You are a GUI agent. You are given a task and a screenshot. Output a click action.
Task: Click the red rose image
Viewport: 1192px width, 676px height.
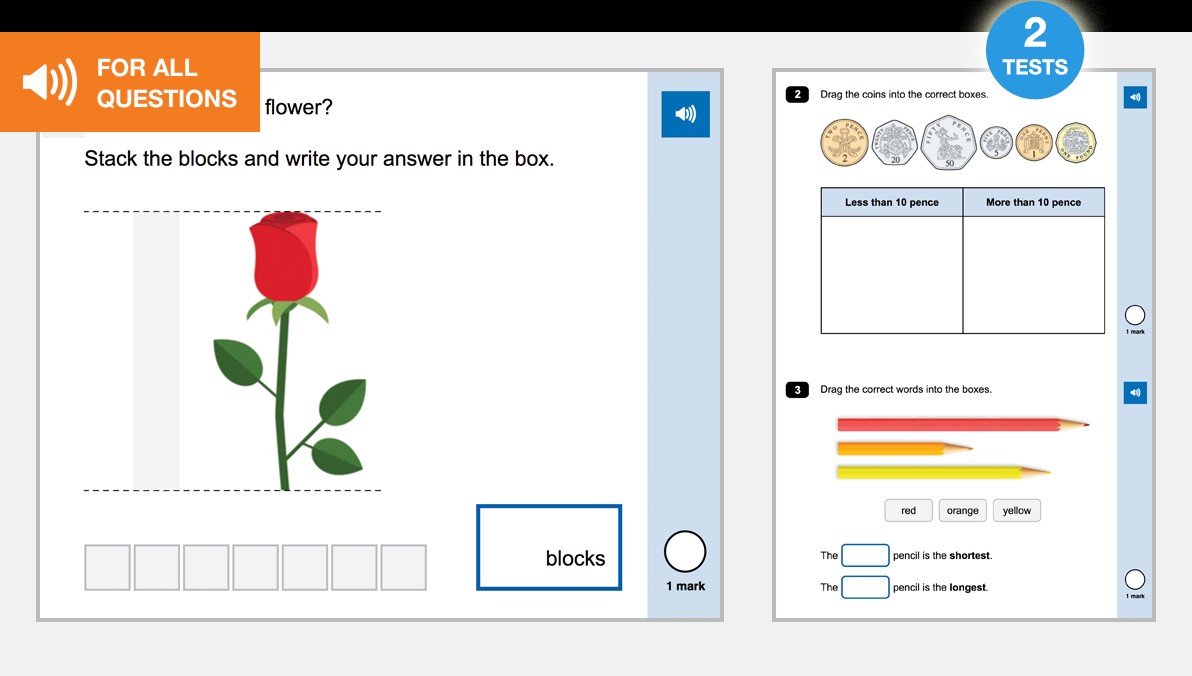(290, 351)
